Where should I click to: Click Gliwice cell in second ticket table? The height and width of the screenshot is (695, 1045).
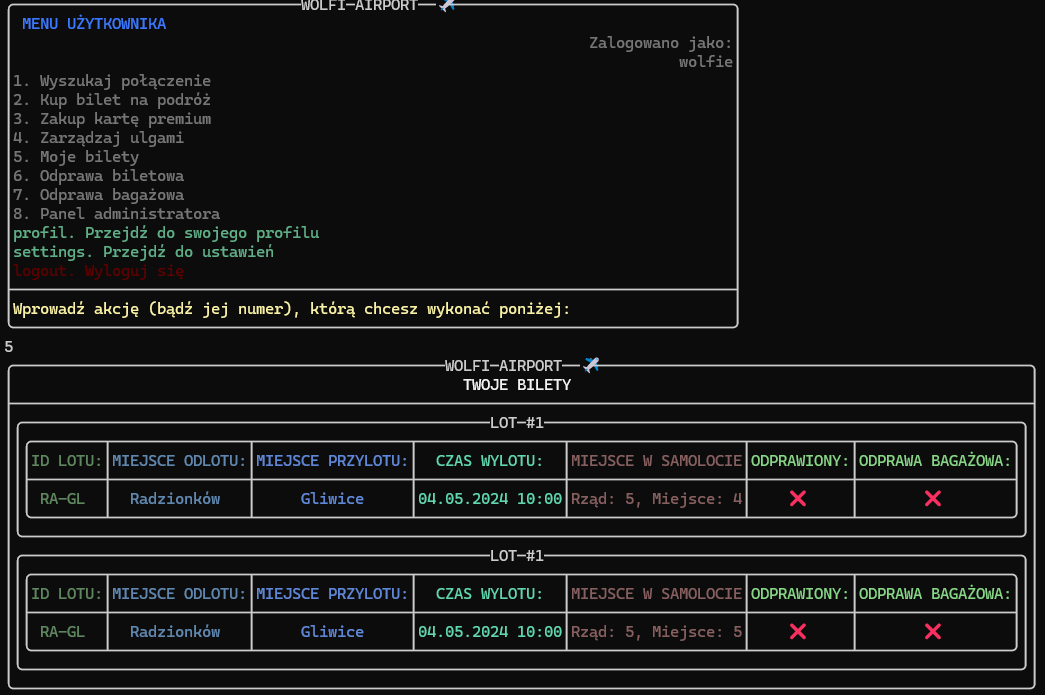[332, 632]
